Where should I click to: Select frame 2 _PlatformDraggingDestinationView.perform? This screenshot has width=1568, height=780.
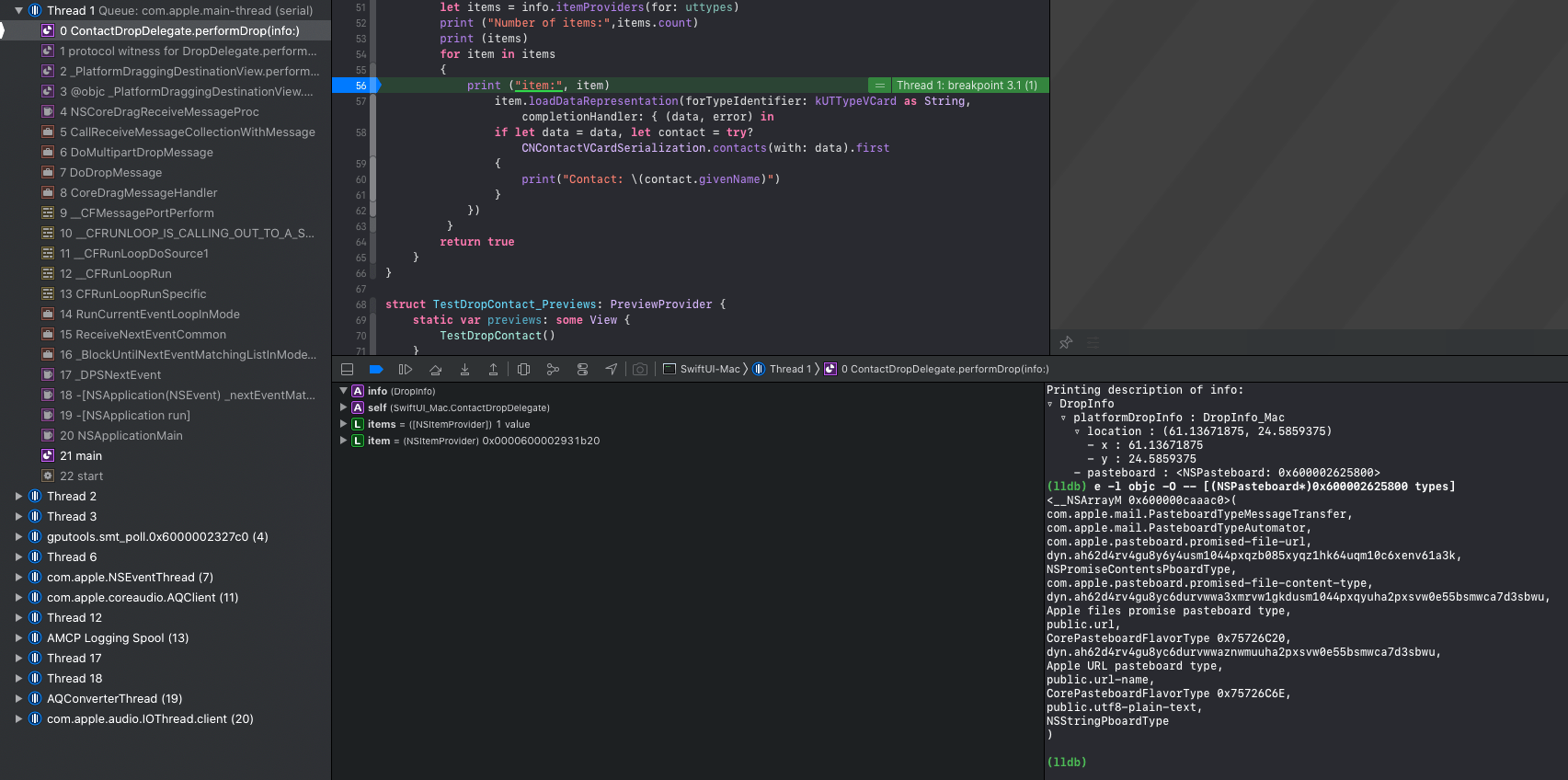166,72
